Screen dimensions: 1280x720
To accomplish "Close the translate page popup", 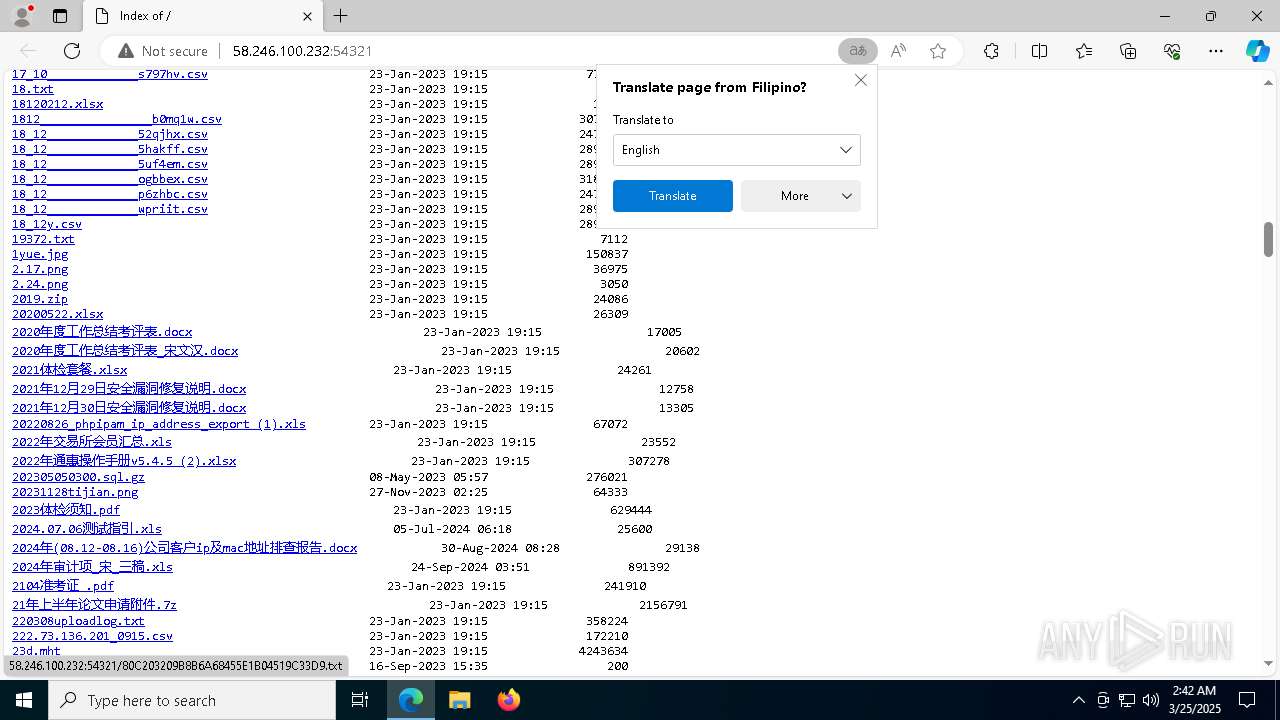I will [x=861, y=80].
